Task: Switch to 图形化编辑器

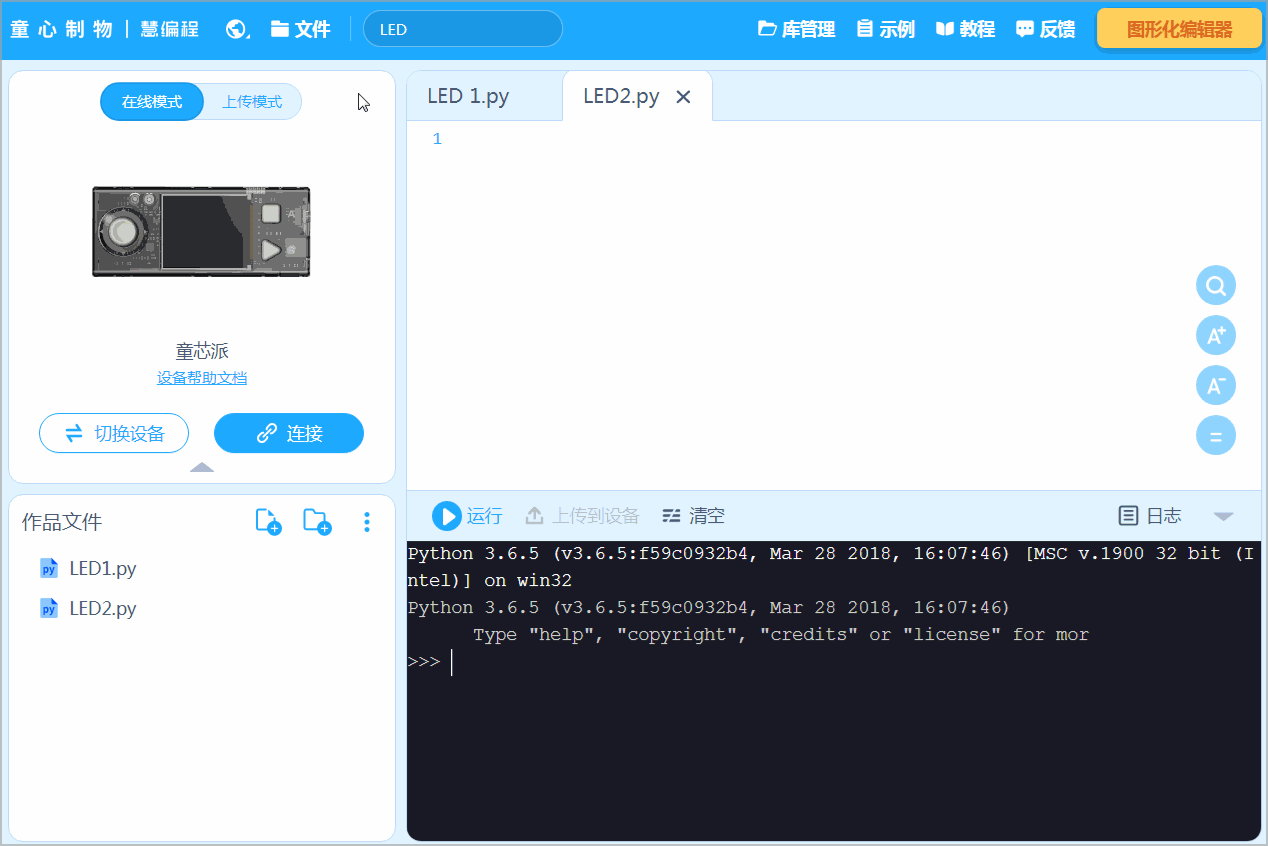Action: [x=1179, y=29]
